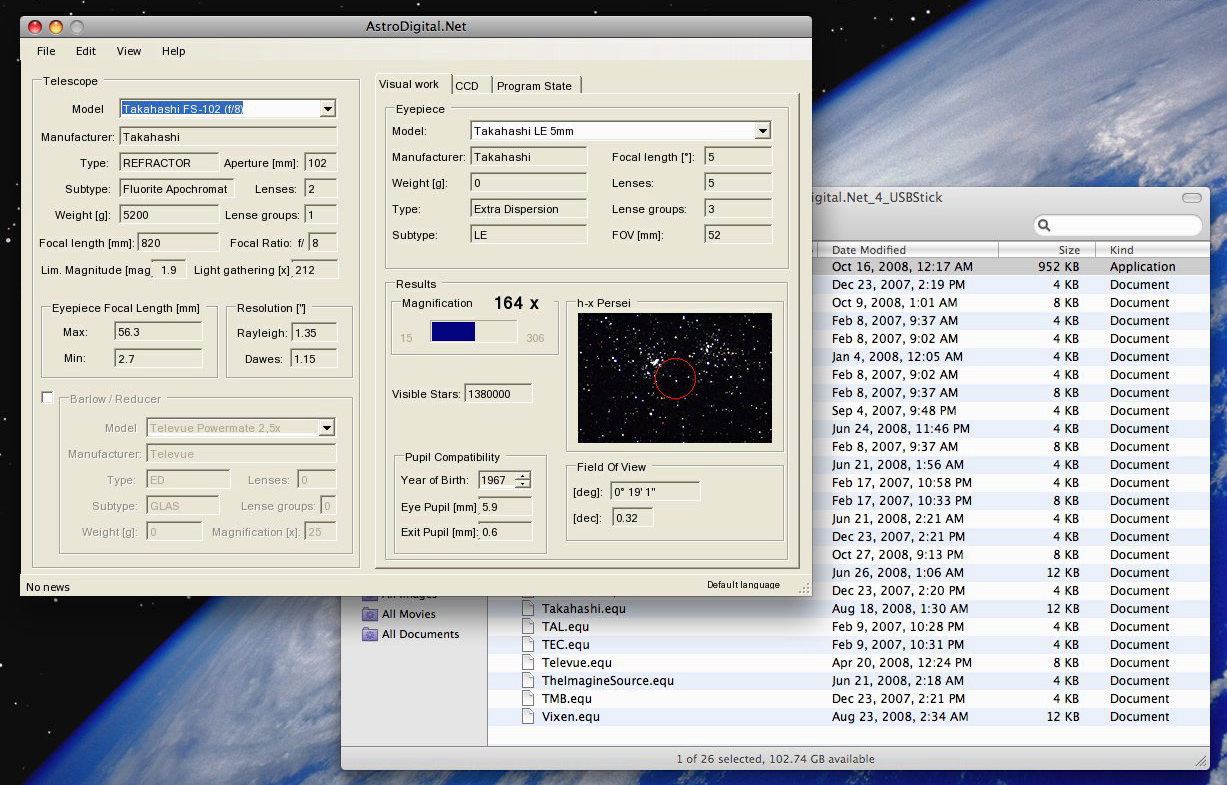Click the Finder status text '1 of 26 selected'
1227x785 pixels.
coord(720,759)
